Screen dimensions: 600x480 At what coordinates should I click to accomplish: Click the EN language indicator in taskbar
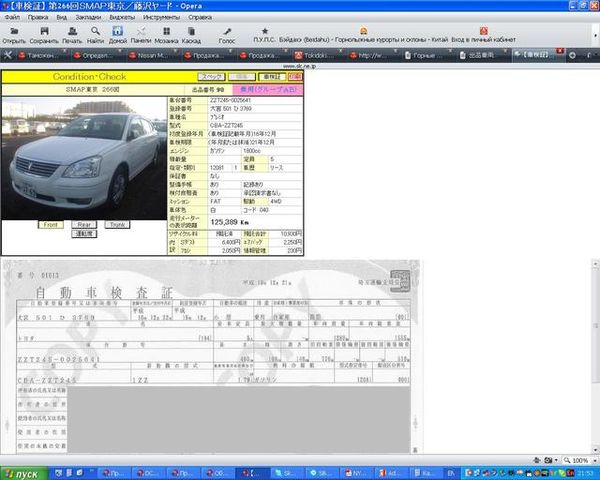pyautogui.click(x=451, y=473)
